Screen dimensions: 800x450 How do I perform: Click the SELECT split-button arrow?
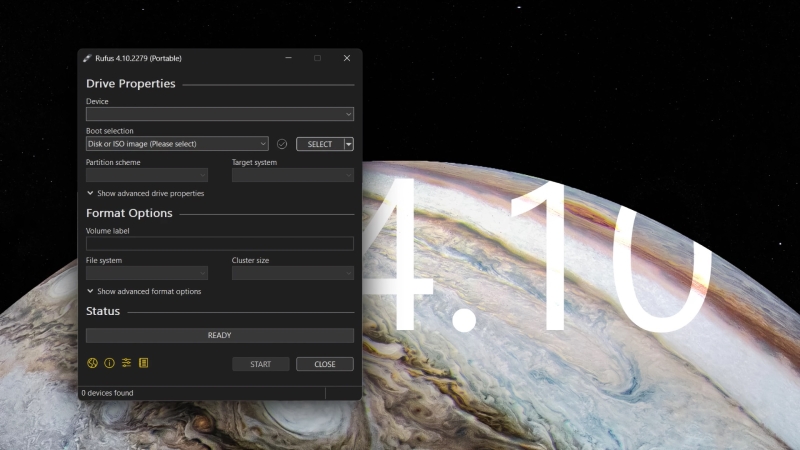(x=349, y=144)
